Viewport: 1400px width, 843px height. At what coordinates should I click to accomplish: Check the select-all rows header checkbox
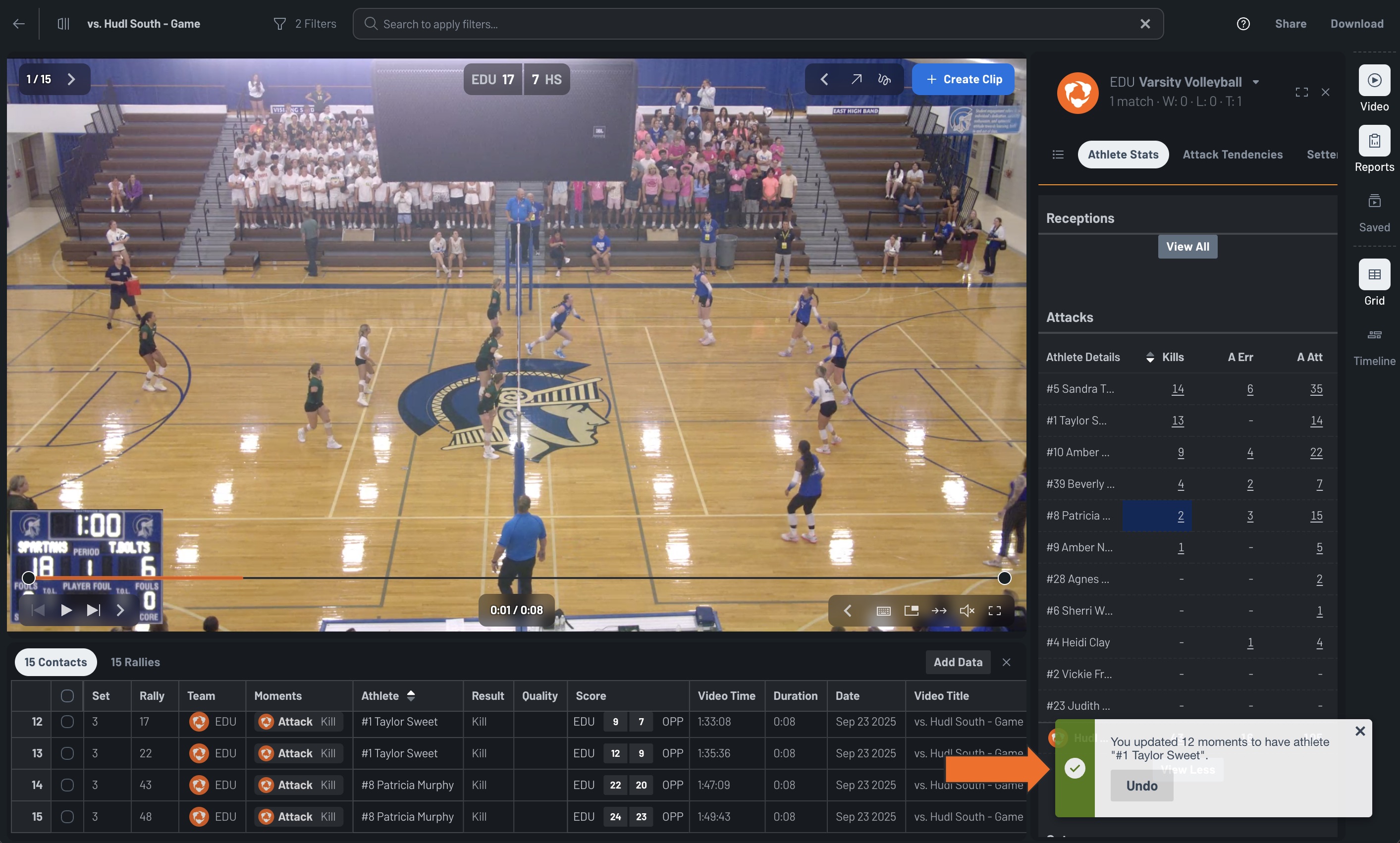click(67, 695)
